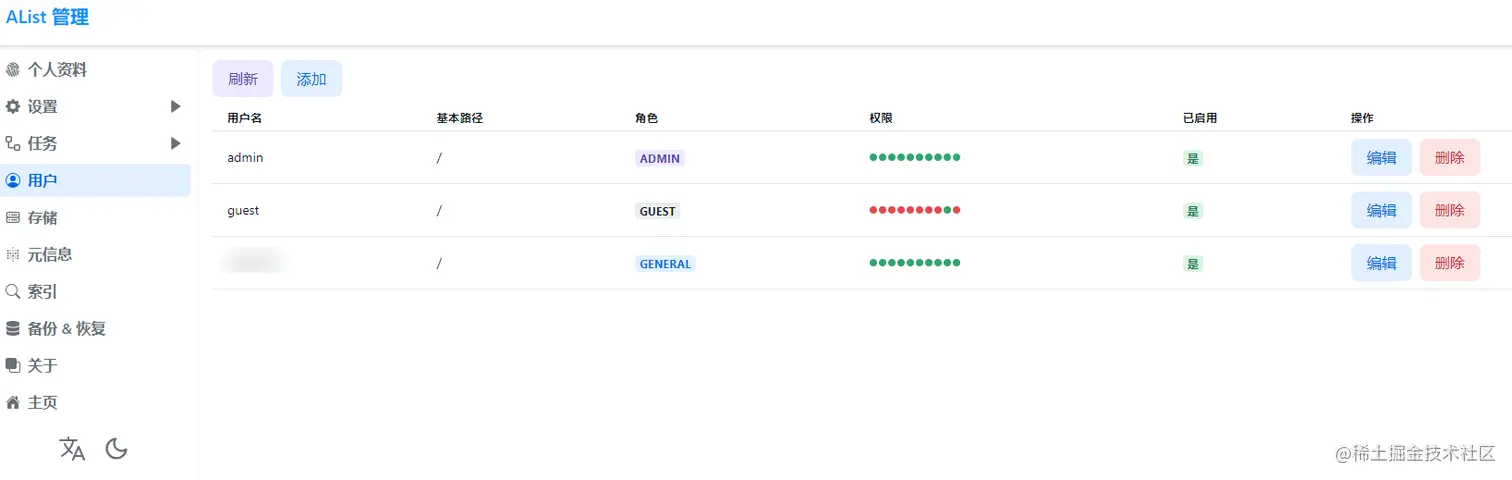Image resolution: width=1512 pixels, height=480 pixels.
Task: Edit the GENERAL role user
Action: [1381, 264]
